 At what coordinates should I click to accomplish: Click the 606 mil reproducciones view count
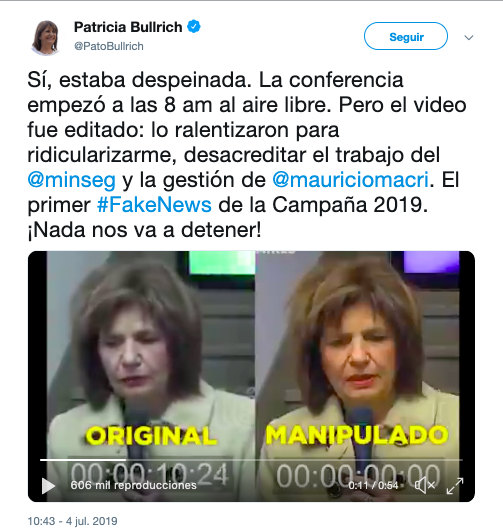(133, 485)
